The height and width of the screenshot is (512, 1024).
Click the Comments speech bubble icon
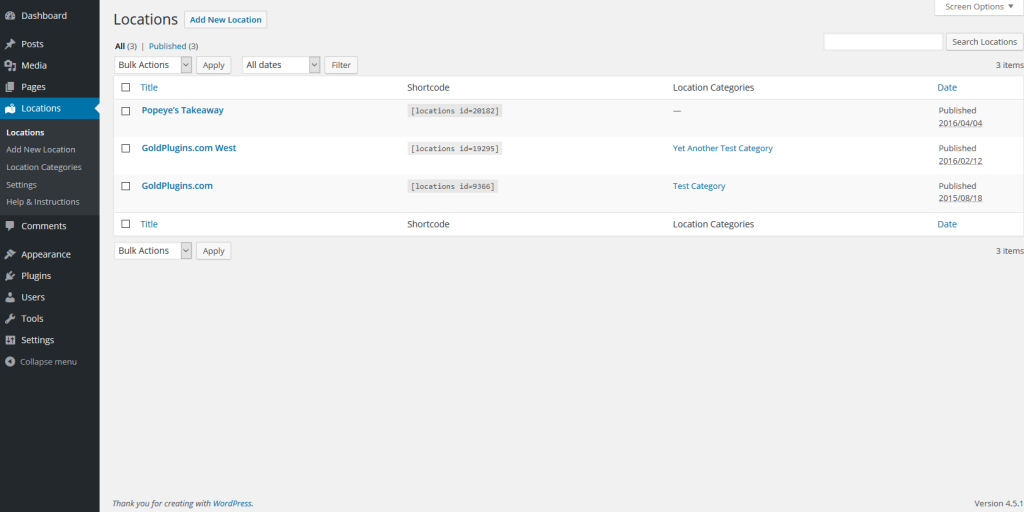(x=10, y=226)
